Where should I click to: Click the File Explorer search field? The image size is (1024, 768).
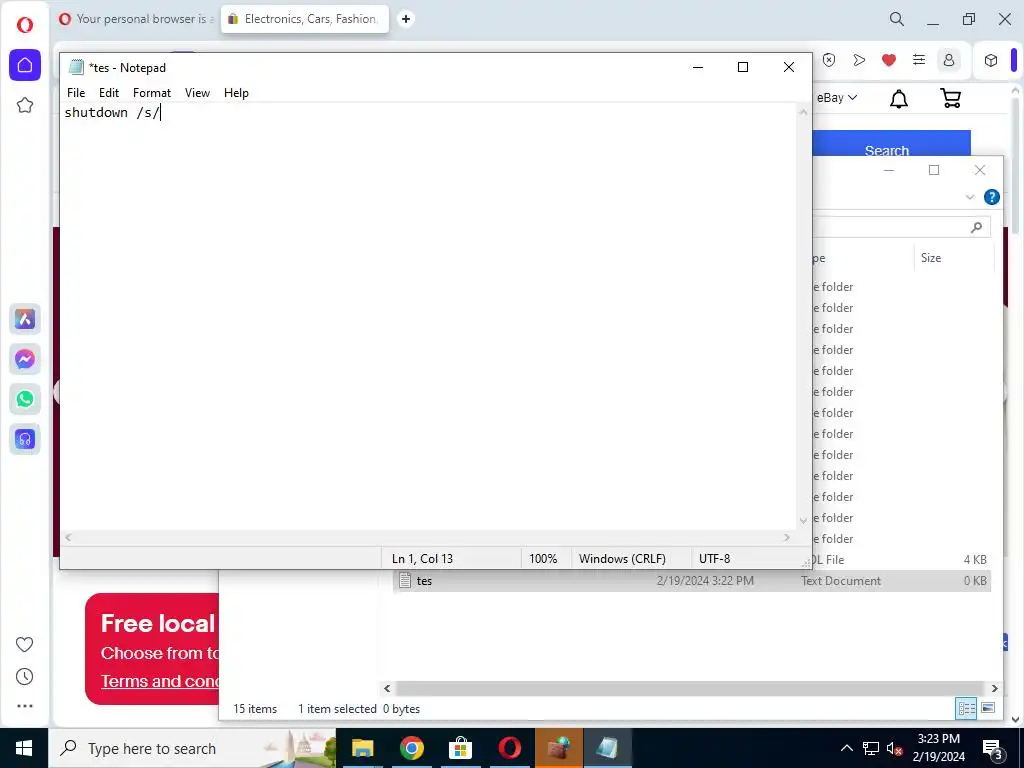[x=901, y=227]
